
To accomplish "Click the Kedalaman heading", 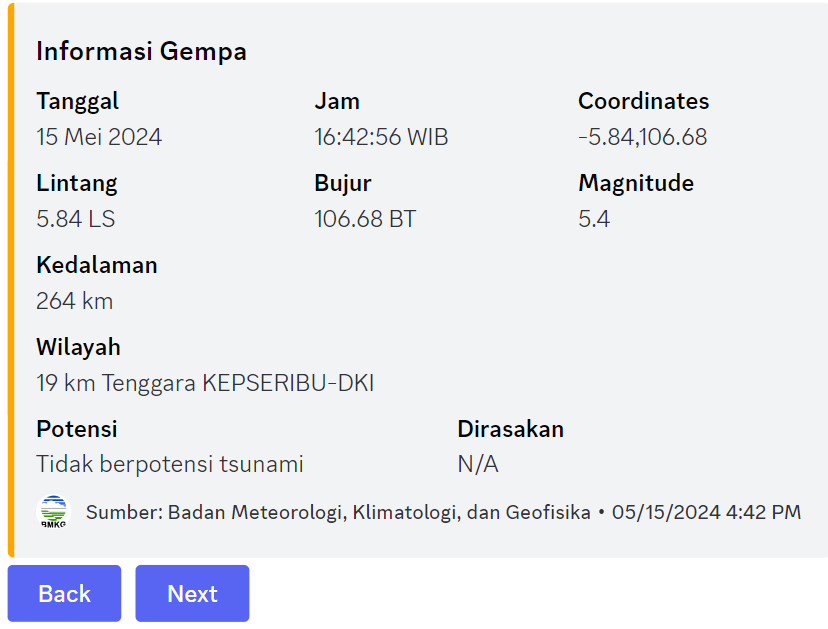I will point(97,265).
